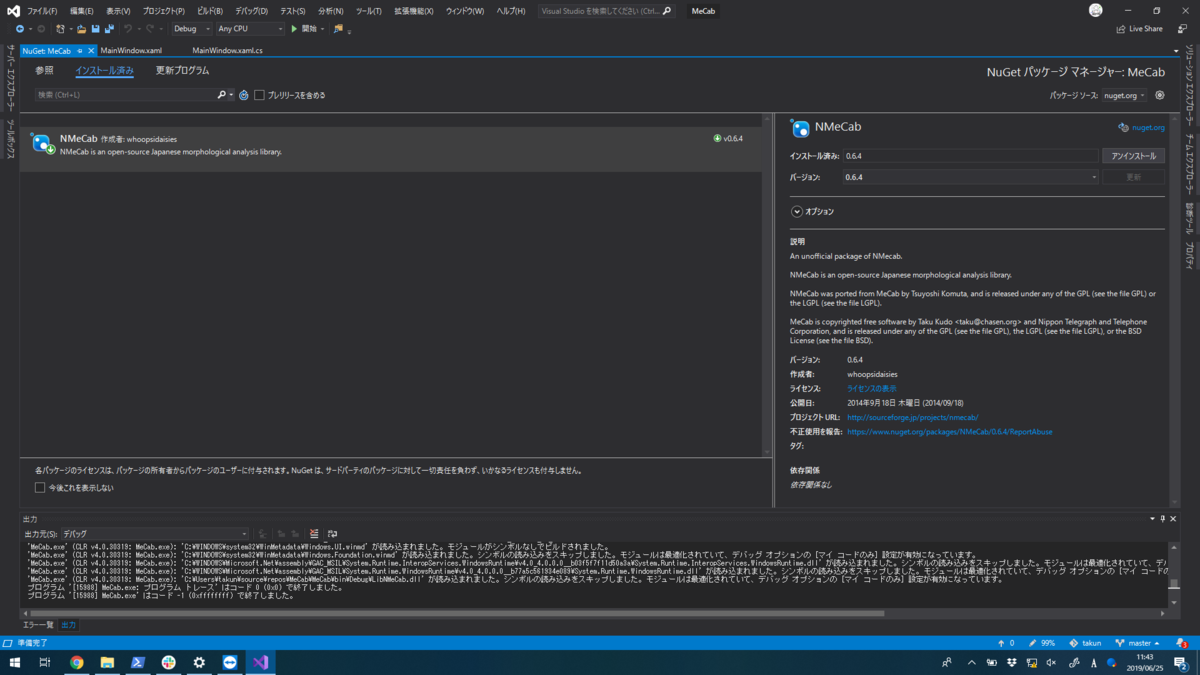
Task: Click the notifications bell in status bar
Action: pyautogui.click(x=1183, y=643)
